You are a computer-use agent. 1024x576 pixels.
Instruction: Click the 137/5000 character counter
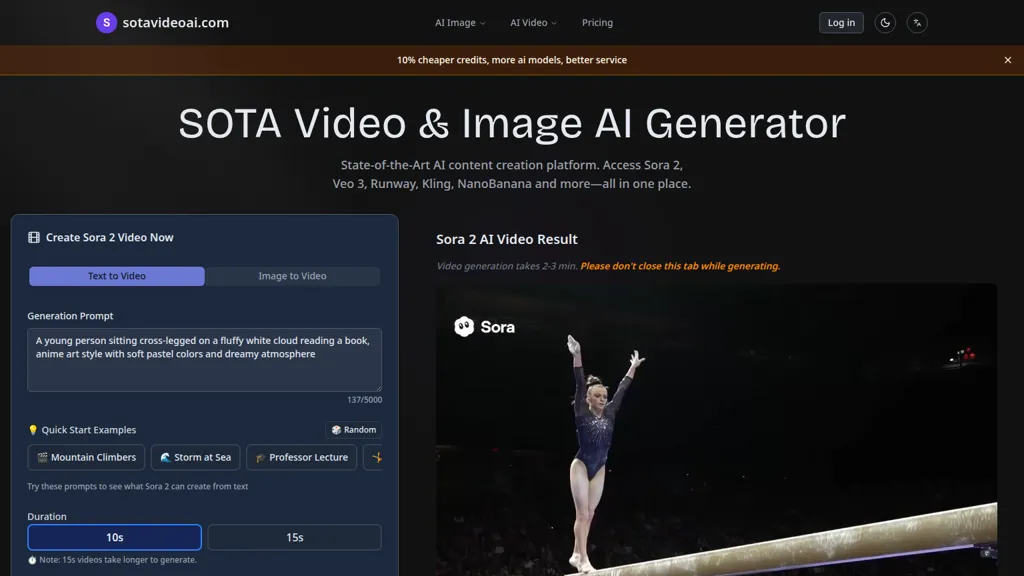point(364,400)
